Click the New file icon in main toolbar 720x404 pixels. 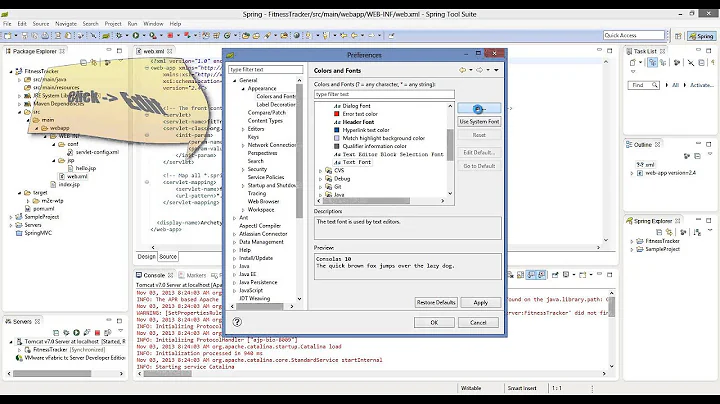click(x=8, y=35)
